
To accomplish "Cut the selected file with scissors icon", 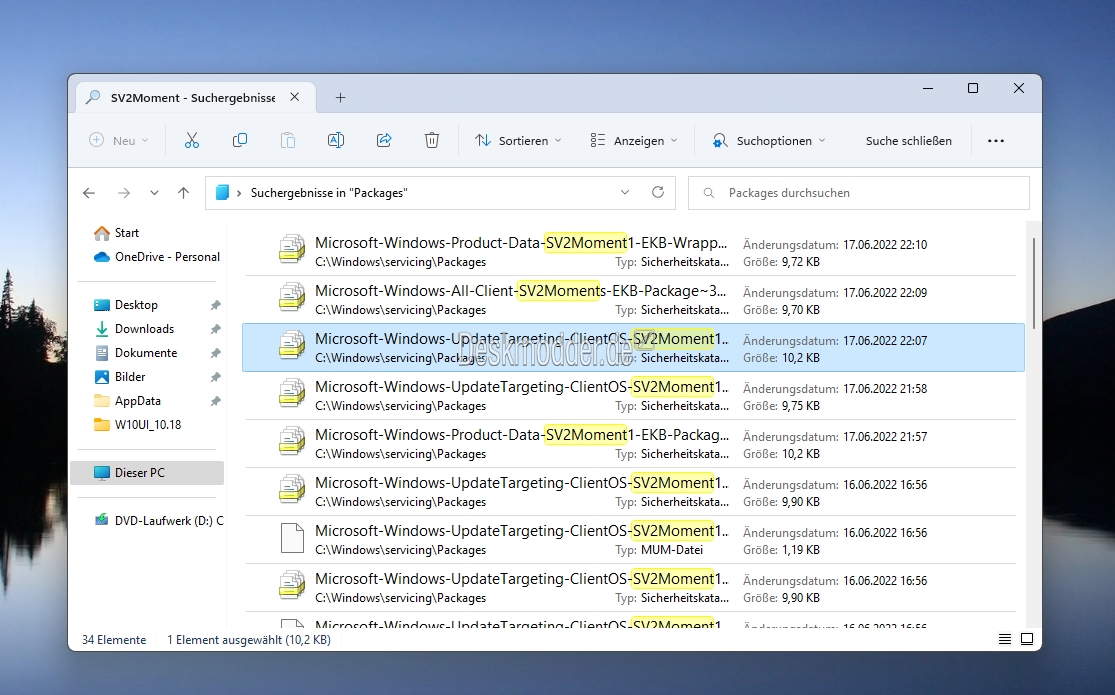I will tap(192, 141).
